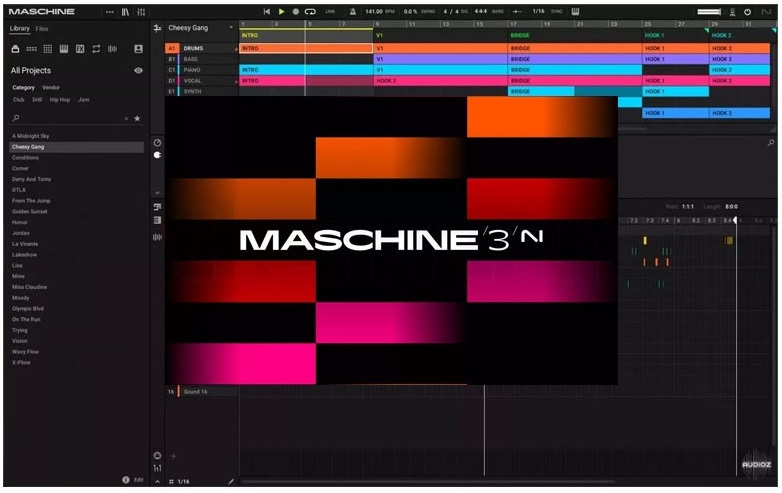The image size is (782, 493).
Task: Select the Golden Sunset project in list
Action: click(x=28, y=212)
